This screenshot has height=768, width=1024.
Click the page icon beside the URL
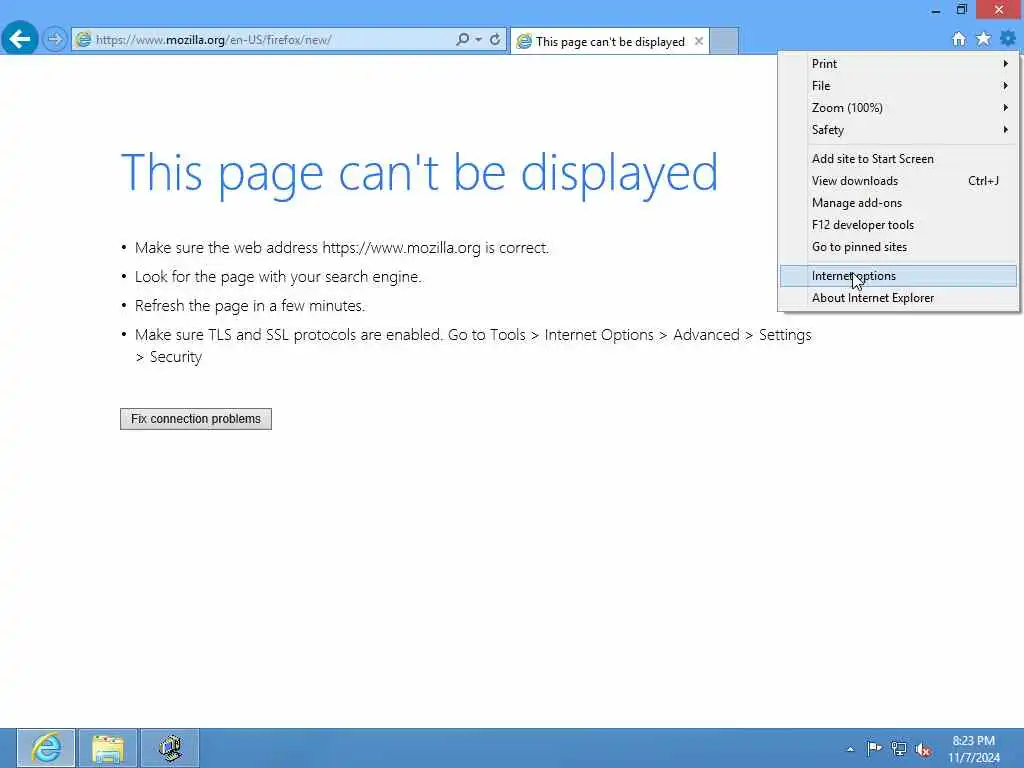click(x=84, y=39)
